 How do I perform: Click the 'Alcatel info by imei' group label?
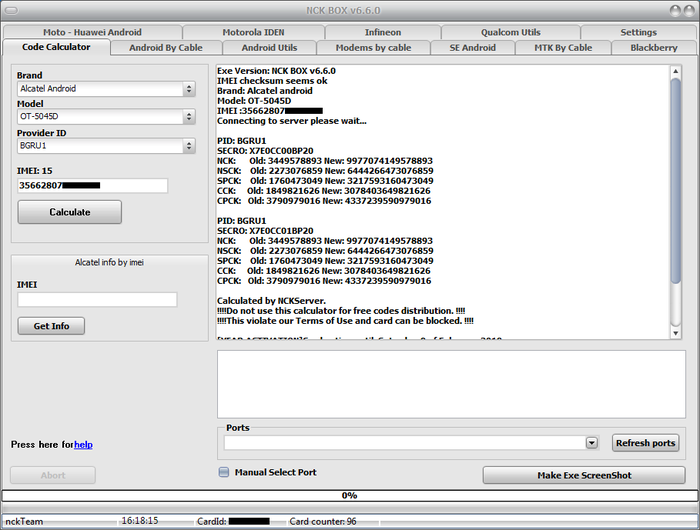(x=109, y=263)
